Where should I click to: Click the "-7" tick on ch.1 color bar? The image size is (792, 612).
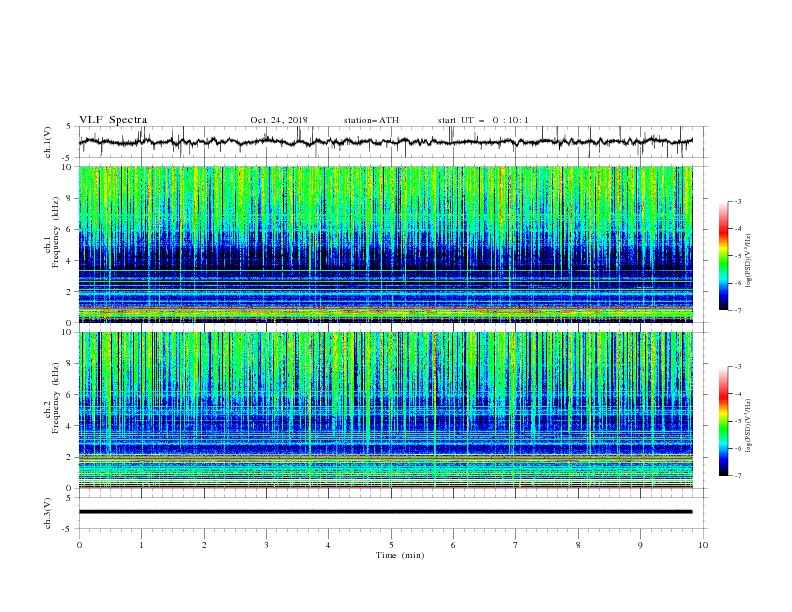(737, 310)
